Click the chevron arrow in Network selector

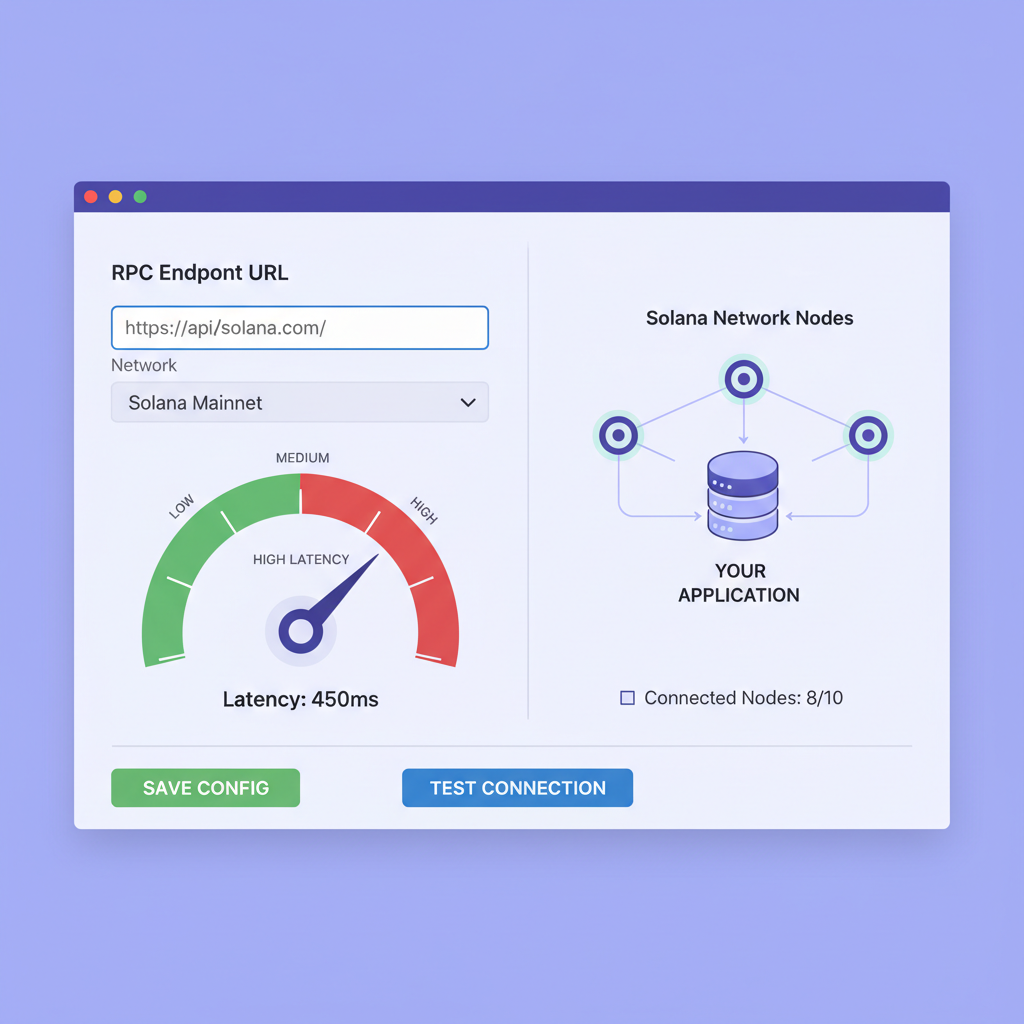point(467,403)
